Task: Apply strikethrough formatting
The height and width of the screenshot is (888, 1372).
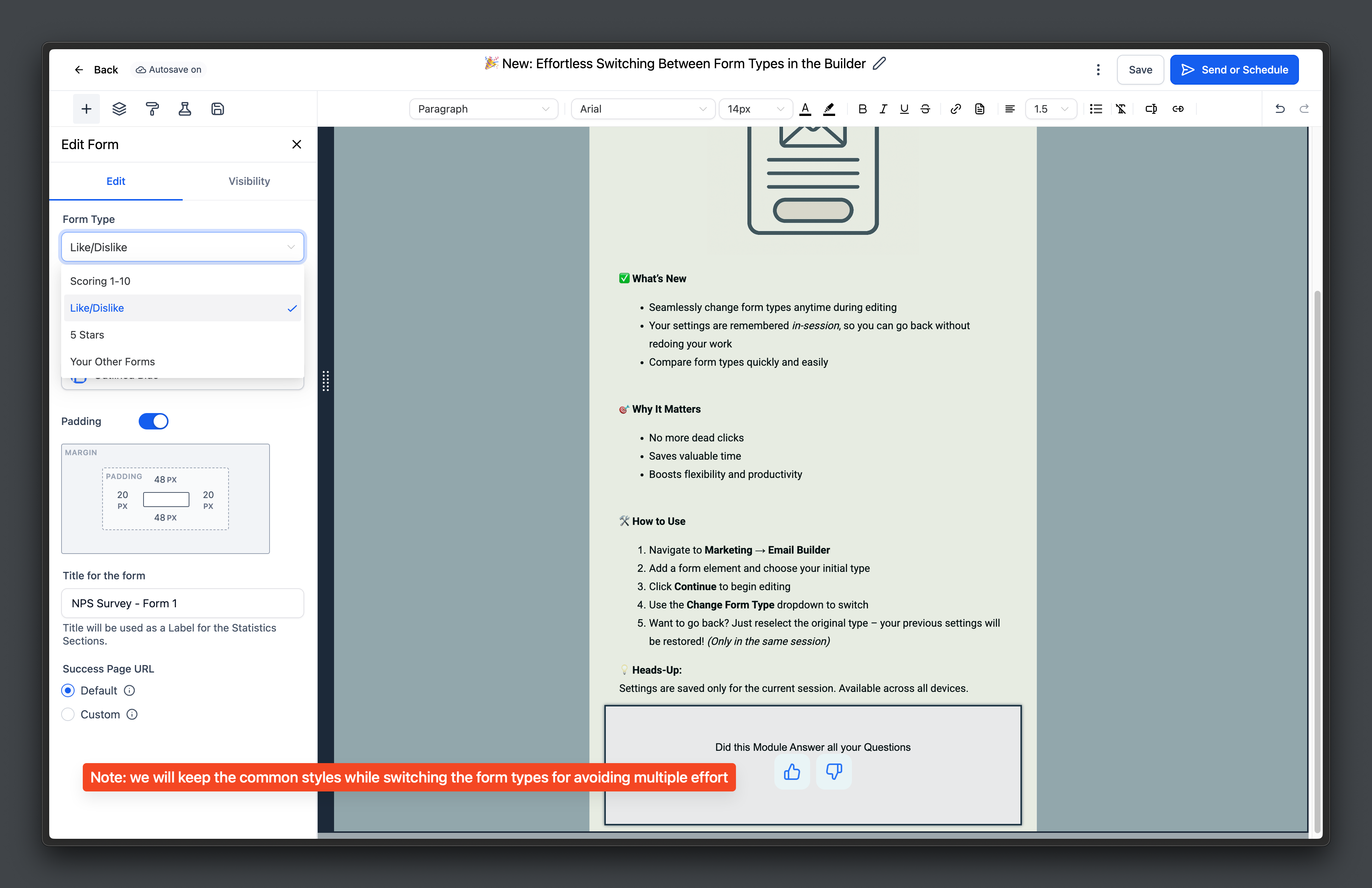Action: (x=925, y=109)
